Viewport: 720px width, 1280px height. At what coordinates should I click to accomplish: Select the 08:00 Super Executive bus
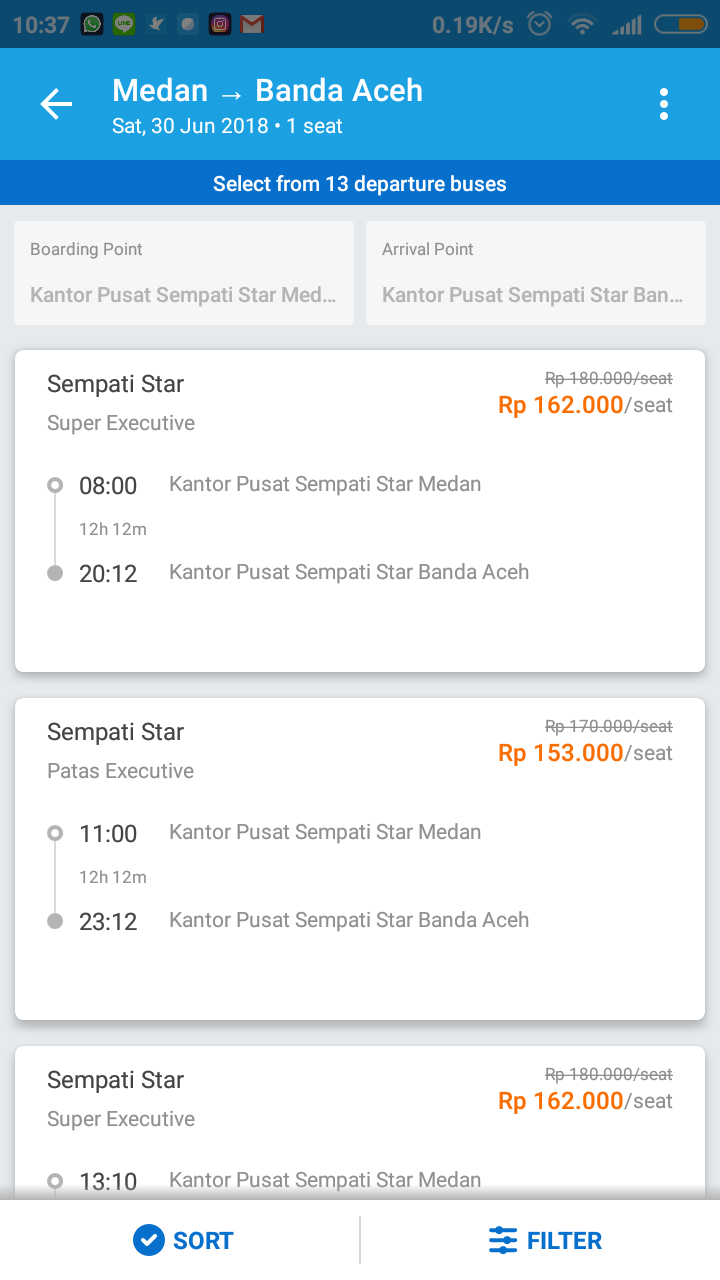tap(360, 510)
